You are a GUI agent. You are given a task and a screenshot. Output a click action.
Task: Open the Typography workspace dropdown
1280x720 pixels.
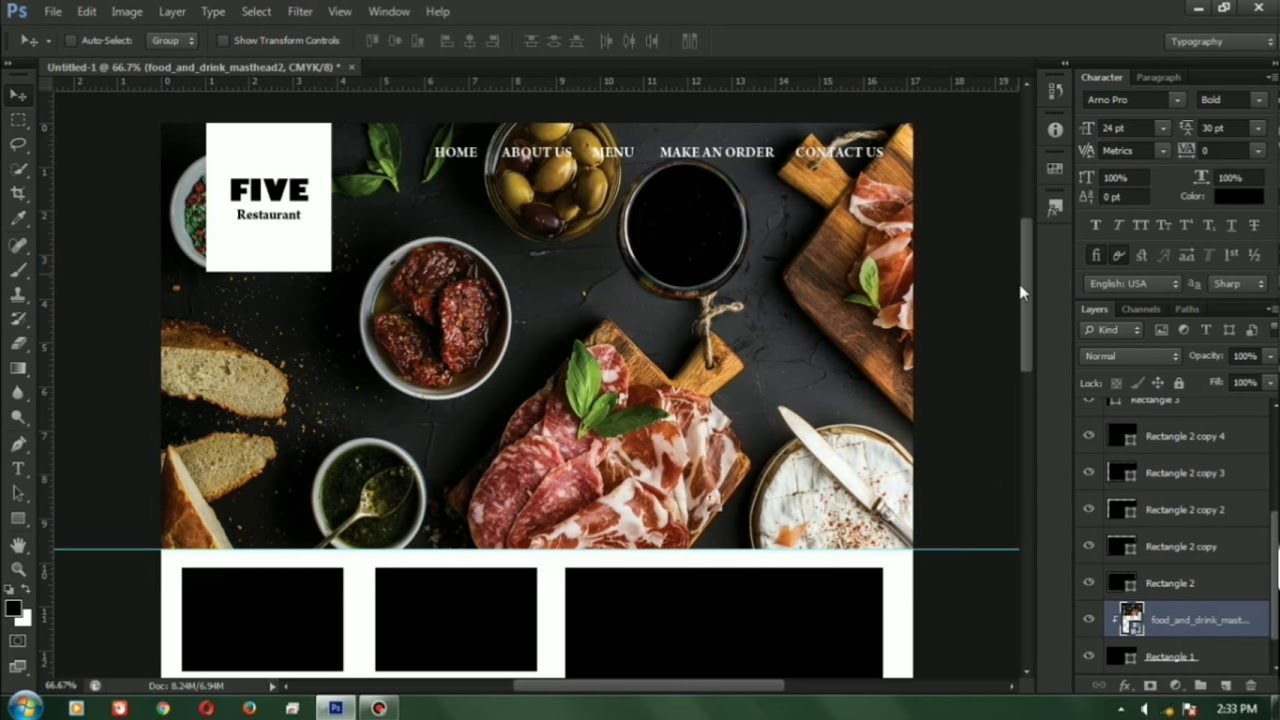click(1221, 41)
